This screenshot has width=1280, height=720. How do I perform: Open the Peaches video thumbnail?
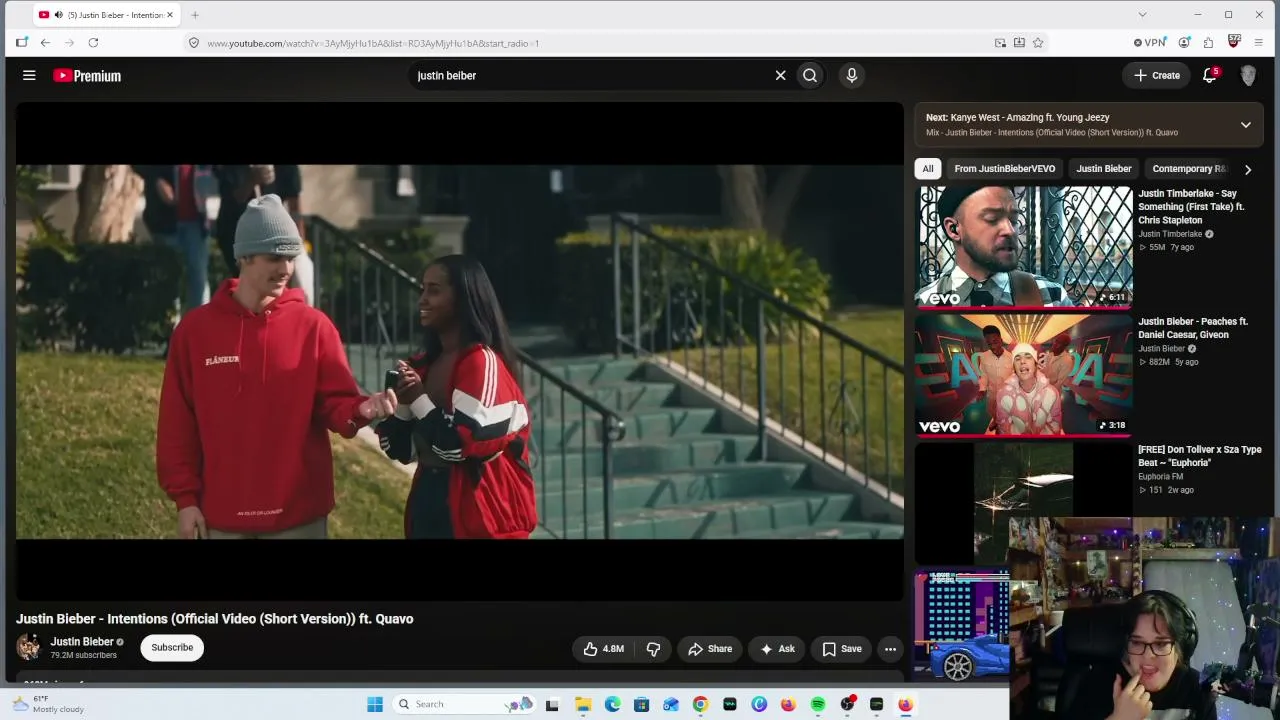(x=1024, y=374)
